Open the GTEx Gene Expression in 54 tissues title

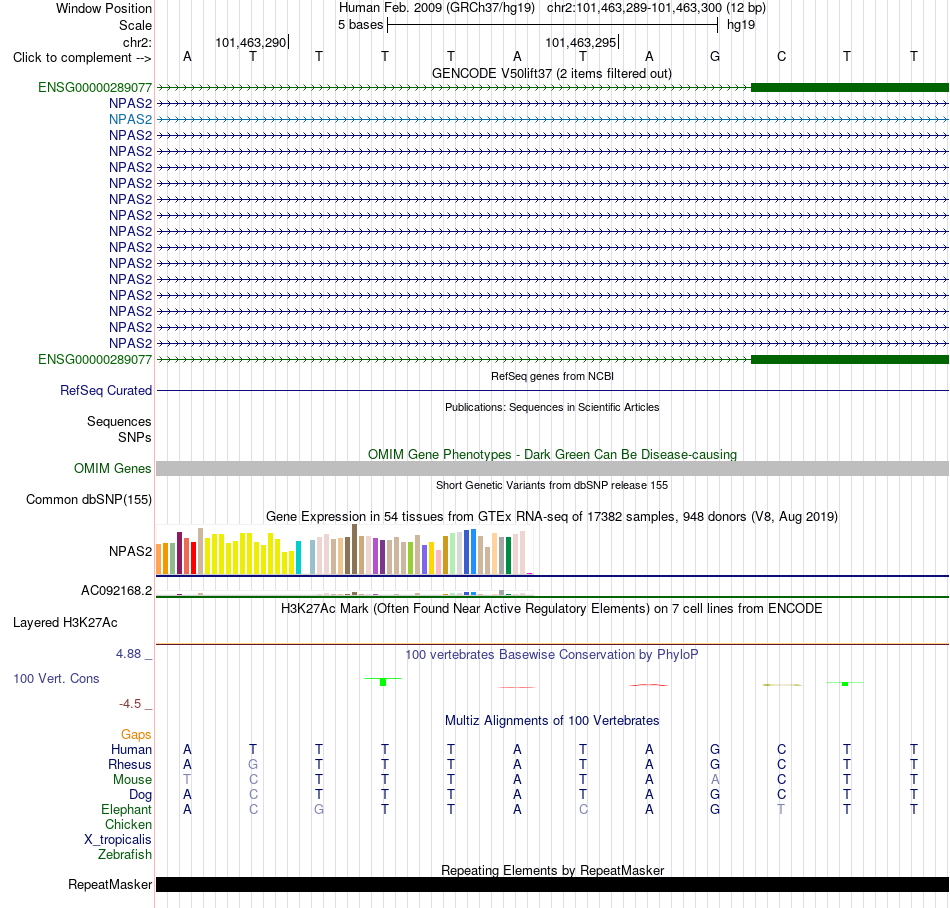[552, 517]
